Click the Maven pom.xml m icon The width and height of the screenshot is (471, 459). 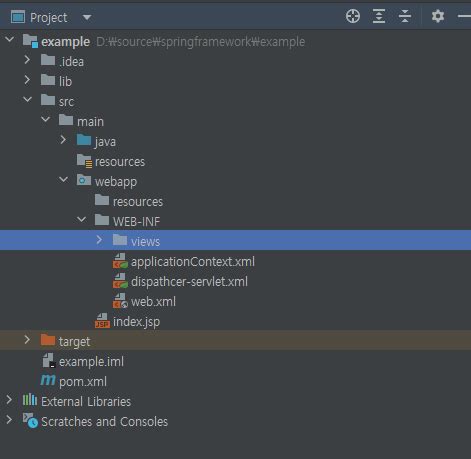48,380
